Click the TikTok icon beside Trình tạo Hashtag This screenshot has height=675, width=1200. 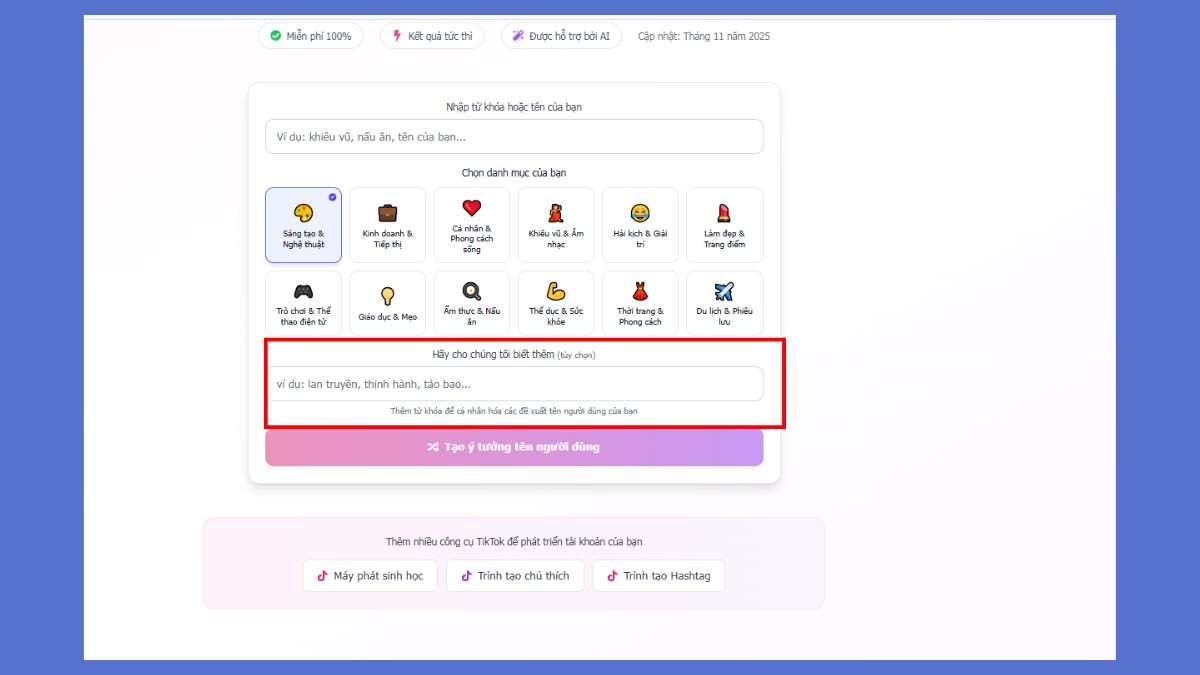(612, 576)
